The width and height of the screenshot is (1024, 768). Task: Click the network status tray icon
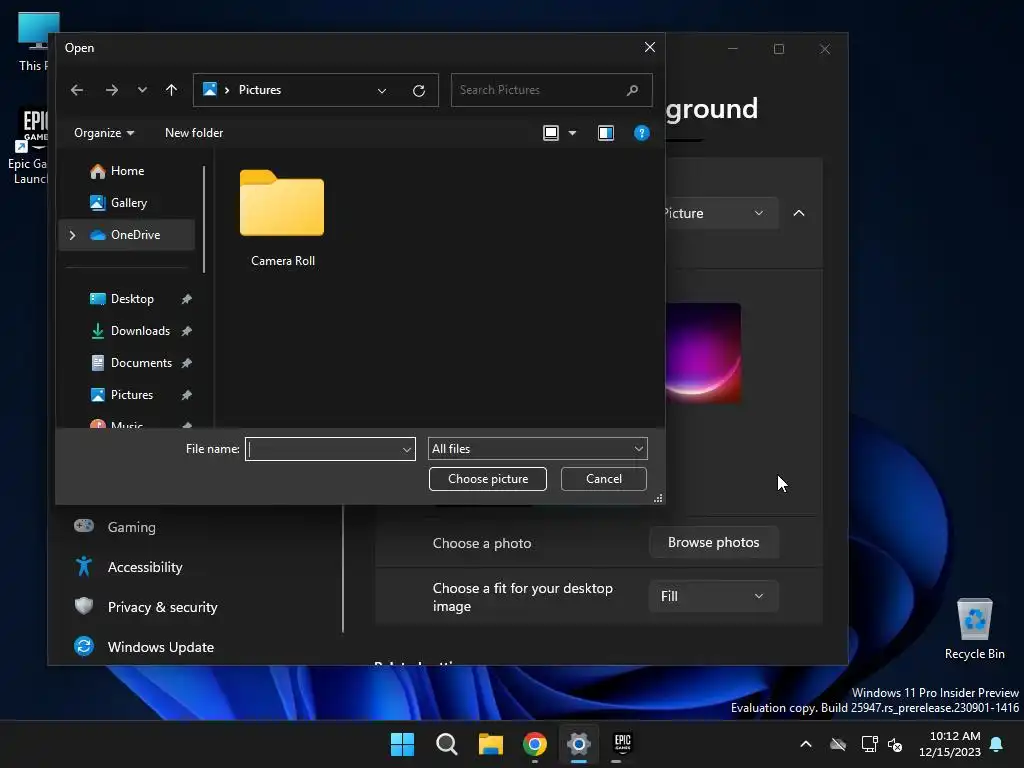[x=869, y=744]
